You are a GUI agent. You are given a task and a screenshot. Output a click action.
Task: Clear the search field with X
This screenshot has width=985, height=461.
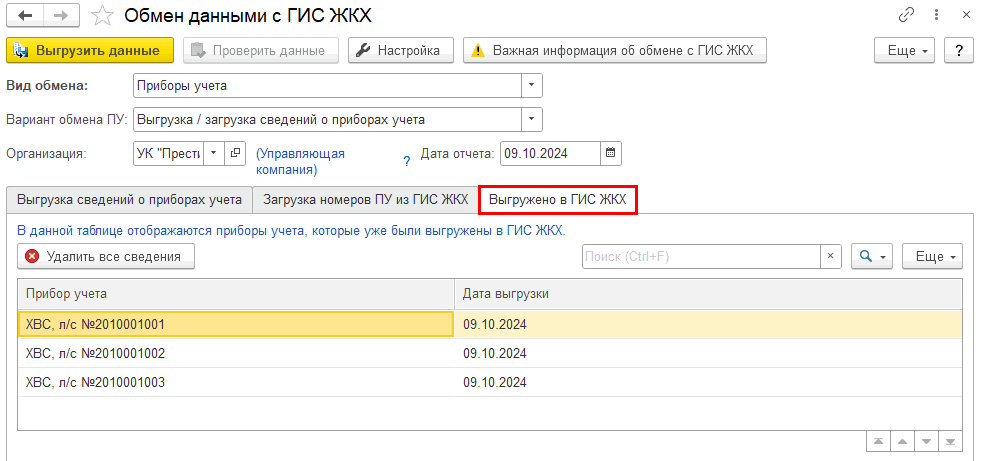(830, 257)
